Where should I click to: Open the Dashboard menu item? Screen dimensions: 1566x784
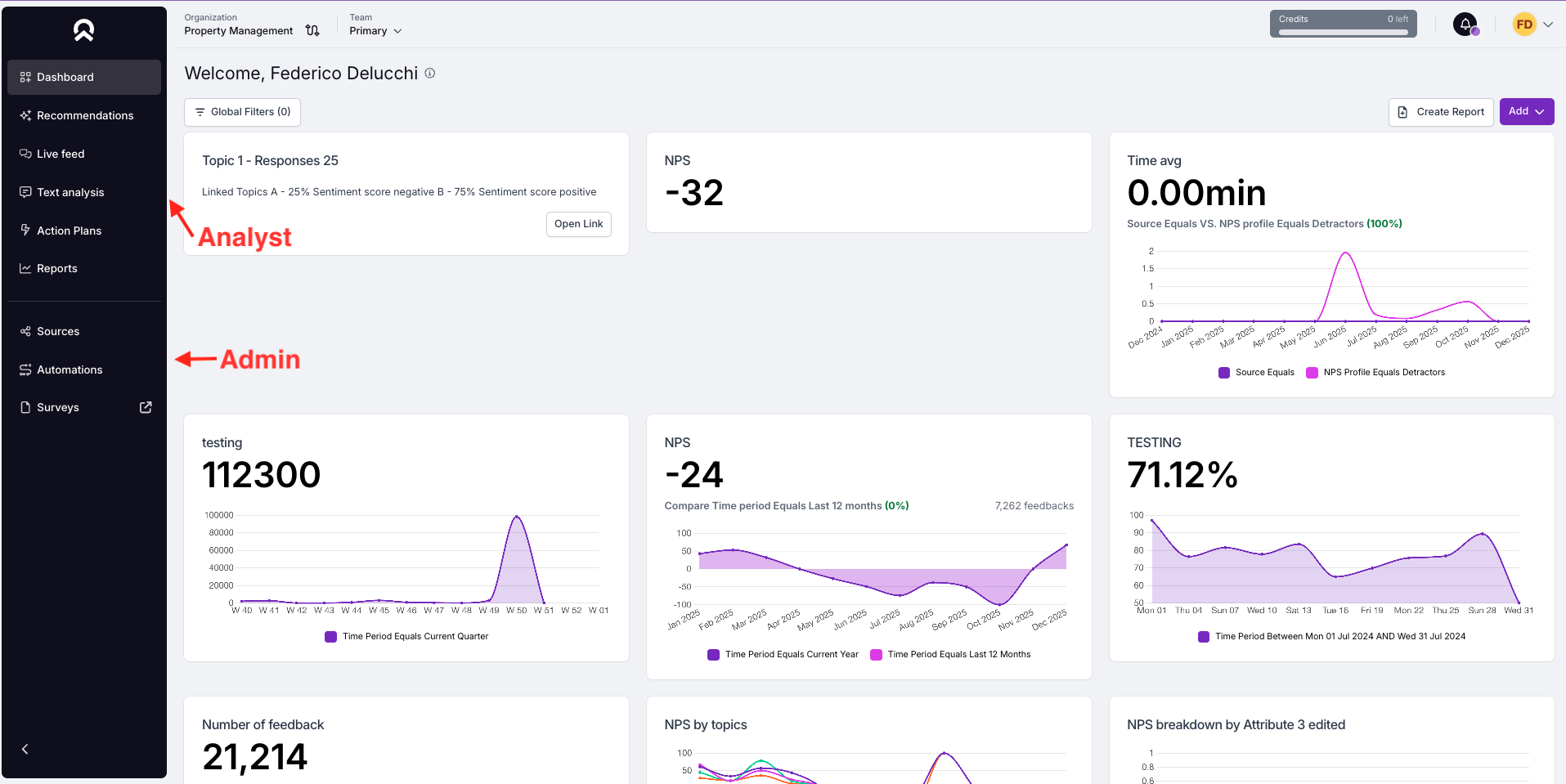click(x=83, y=77)
